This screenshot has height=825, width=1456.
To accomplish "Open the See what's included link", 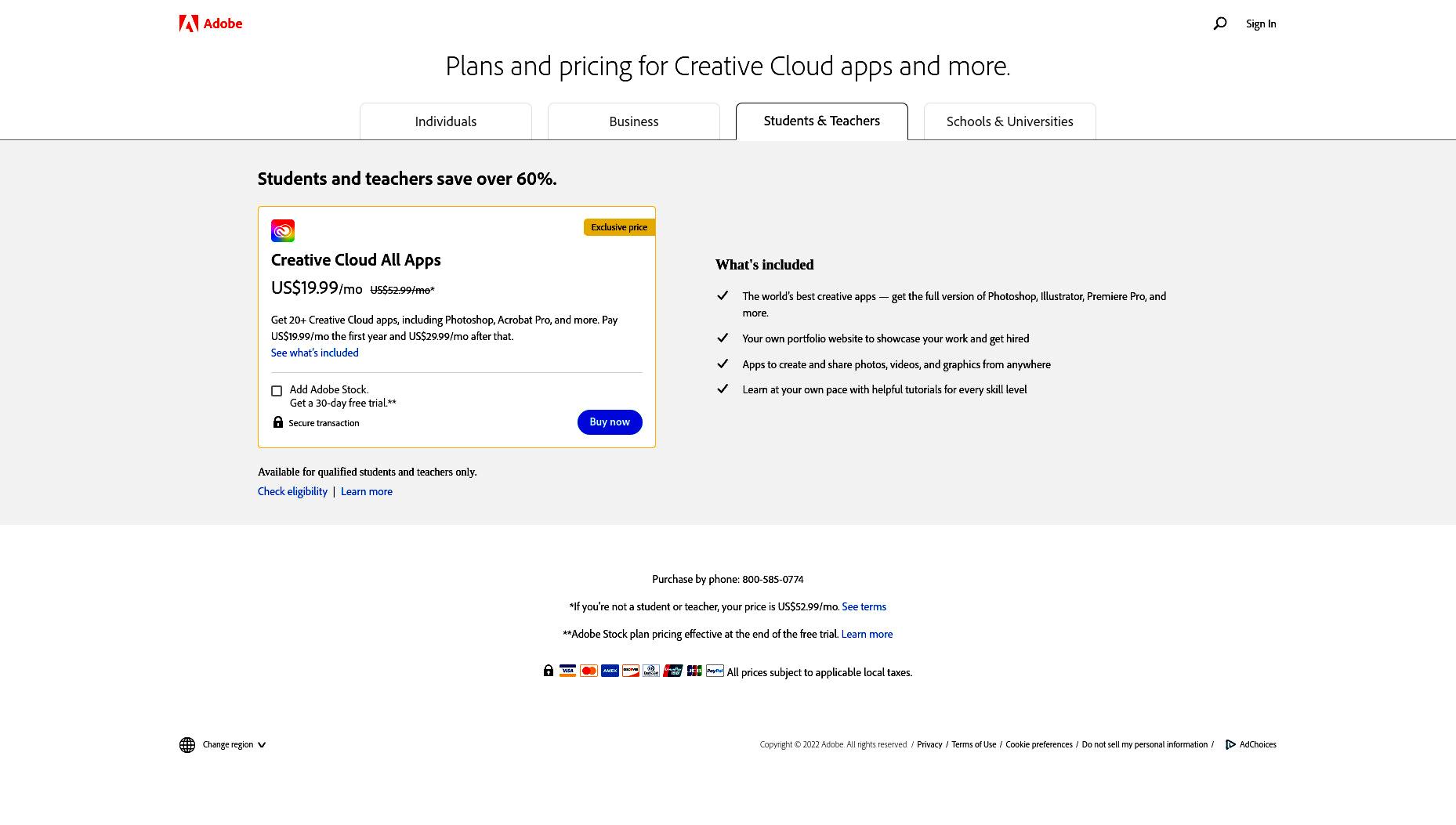I will coord(315,353).
